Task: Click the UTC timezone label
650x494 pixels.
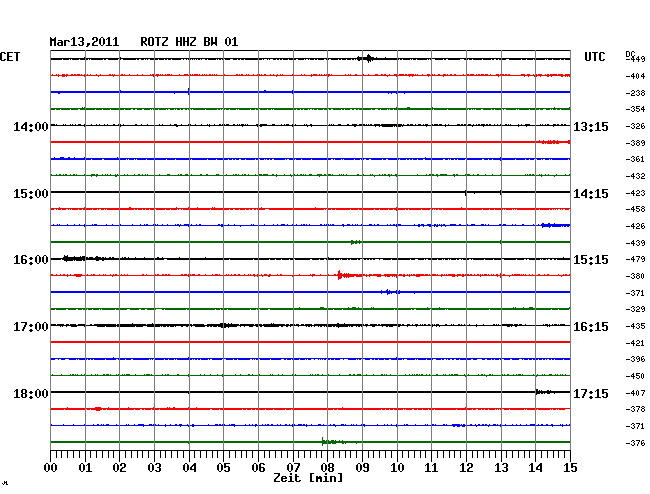Action: [x=594, y=57]
